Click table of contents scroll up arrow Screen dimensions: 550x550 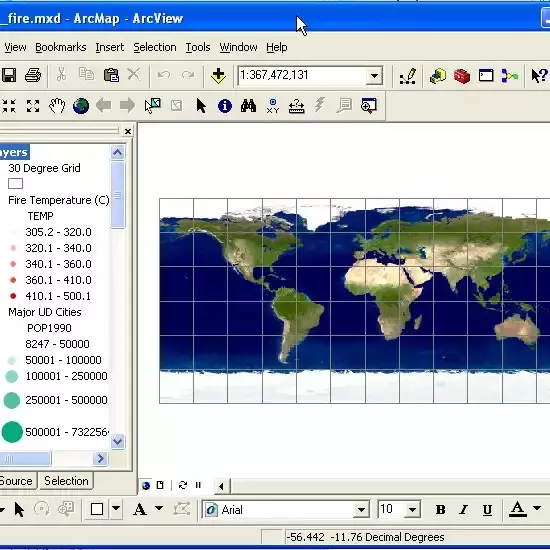118,152
